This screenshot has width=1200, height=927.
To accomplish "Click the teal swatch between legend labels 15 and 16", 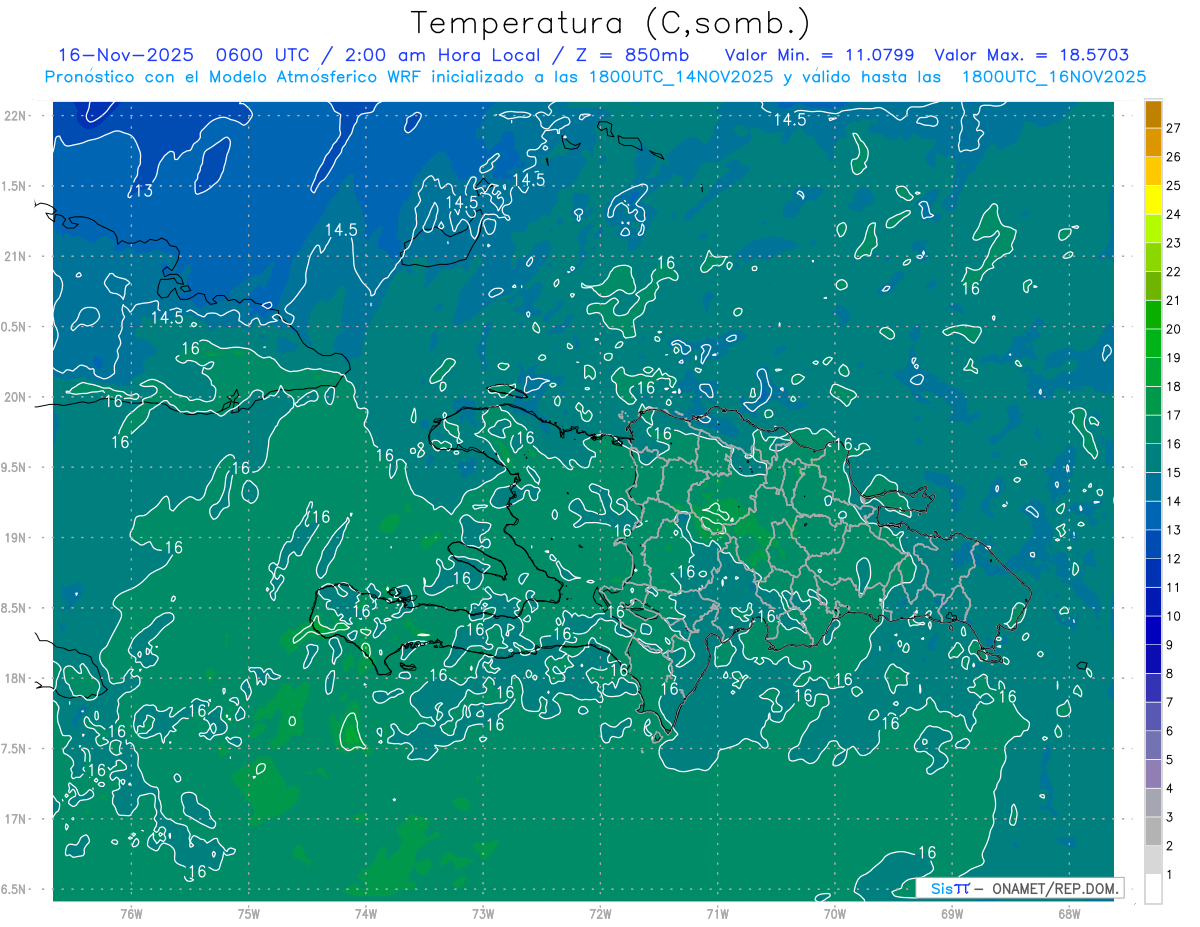I will tap(1153, 458).
